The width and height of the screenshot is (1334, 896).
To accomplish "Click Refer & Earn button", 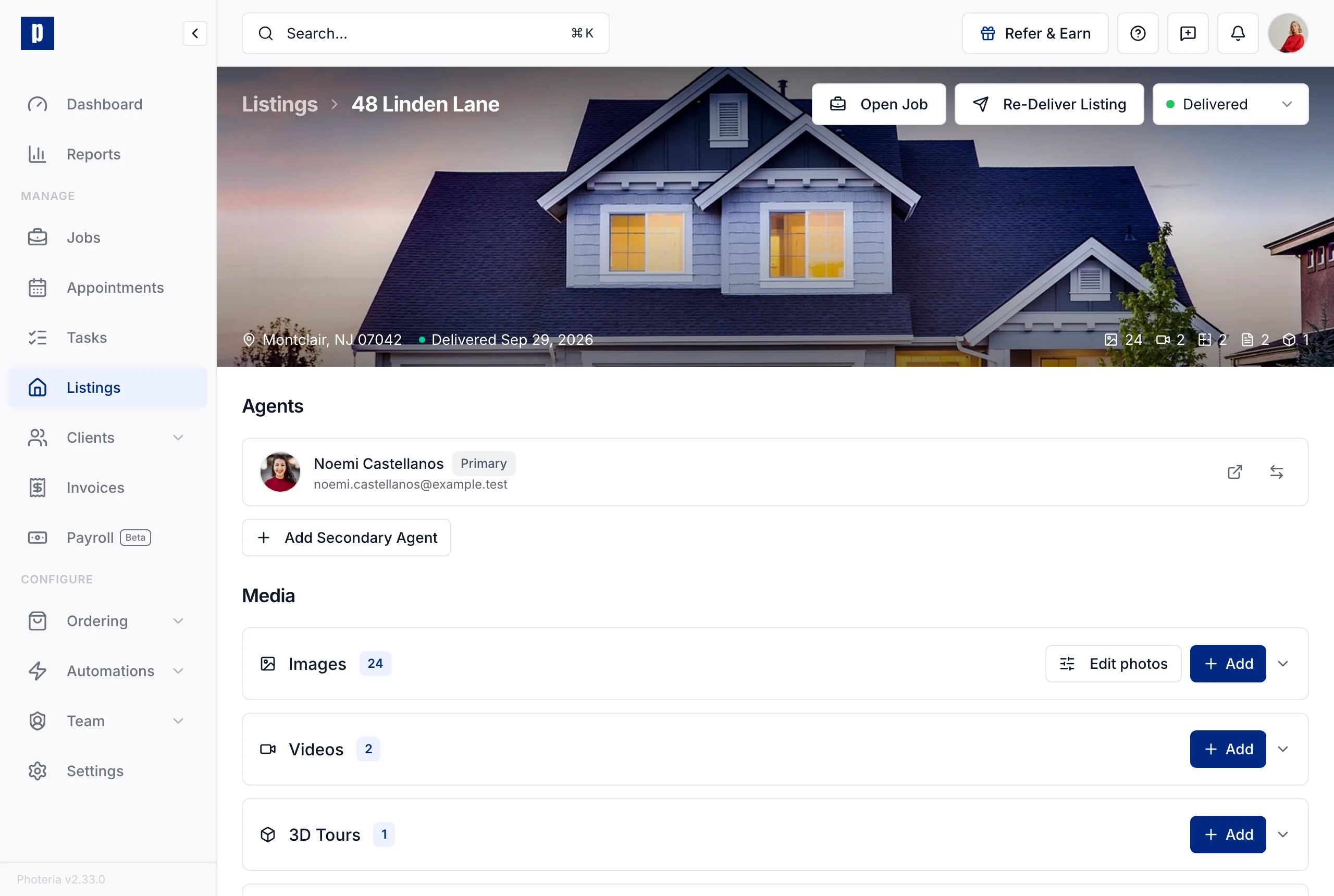I will tap(1034, 33).
